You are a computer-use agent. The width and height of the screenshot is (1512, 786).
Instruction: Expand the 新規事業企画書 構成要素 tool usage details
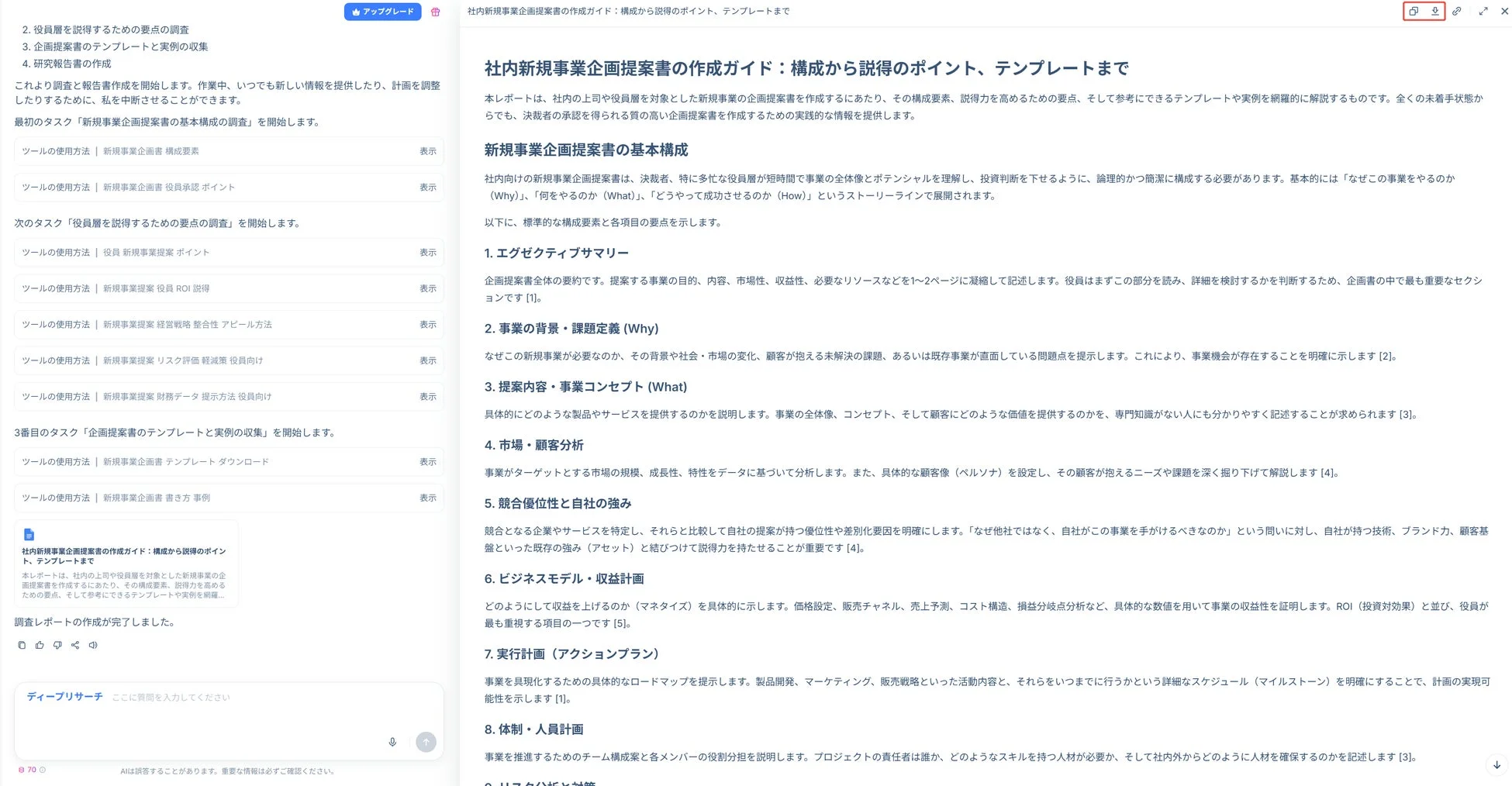(428, 150)
